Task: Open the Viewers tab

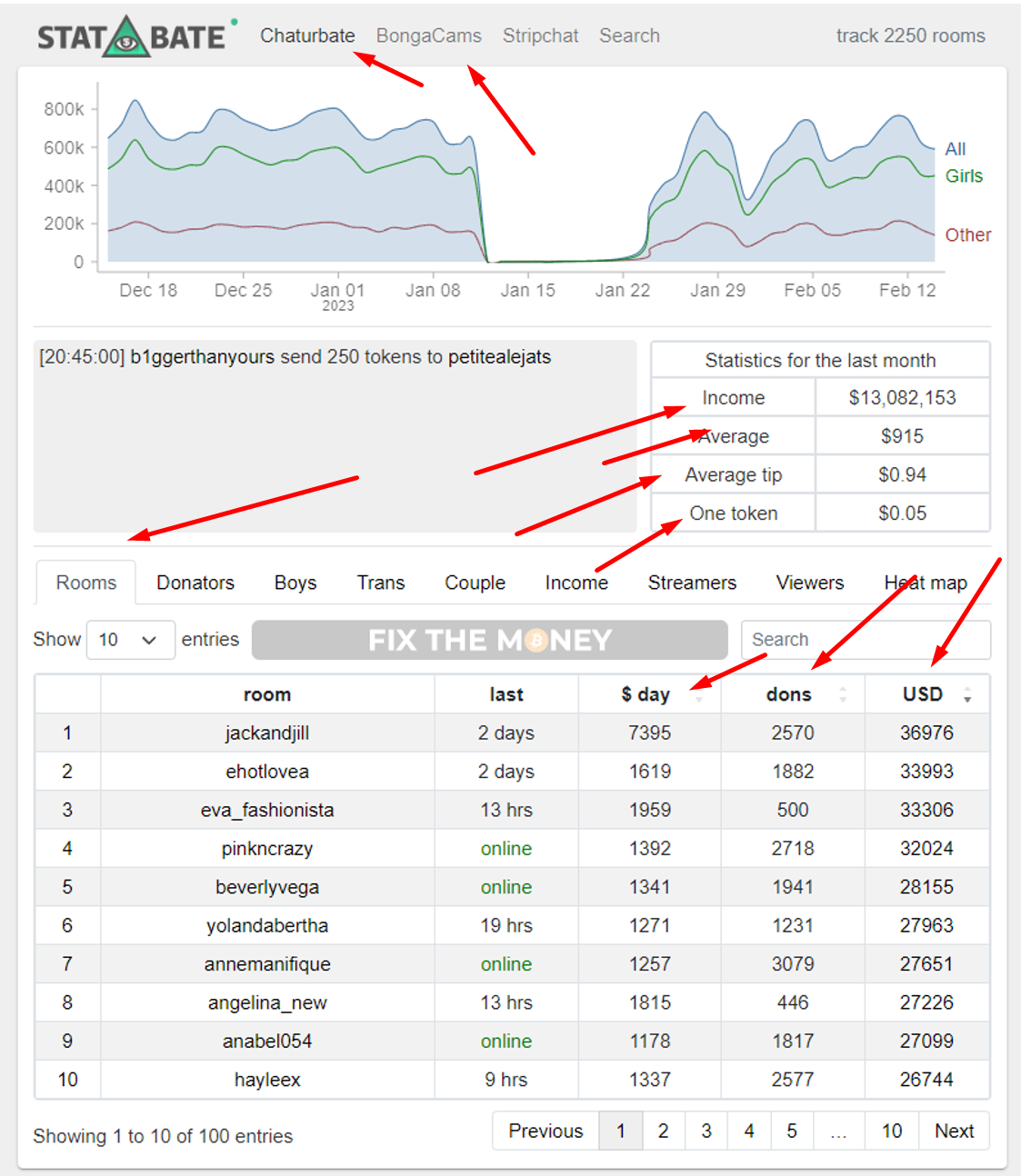Action: 810,583
